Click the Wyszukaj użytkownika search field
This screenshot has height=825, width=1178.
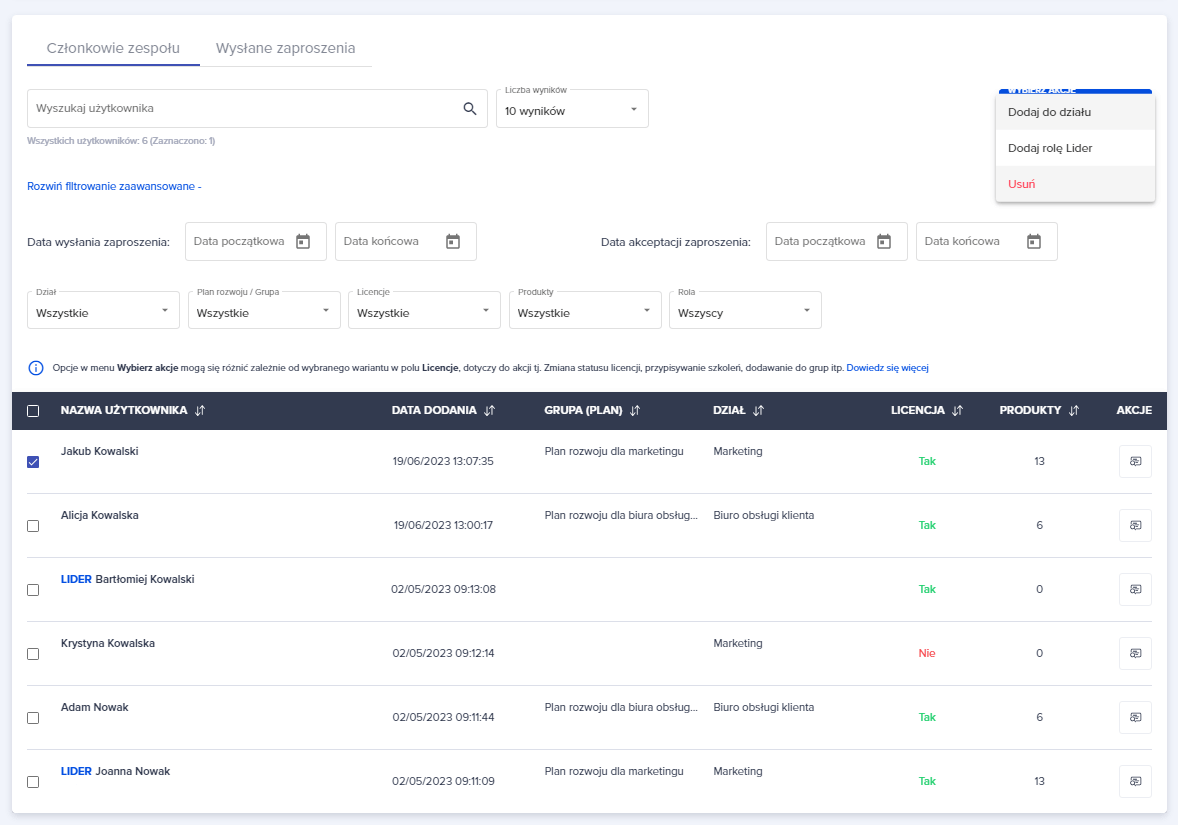click(240, 109)
